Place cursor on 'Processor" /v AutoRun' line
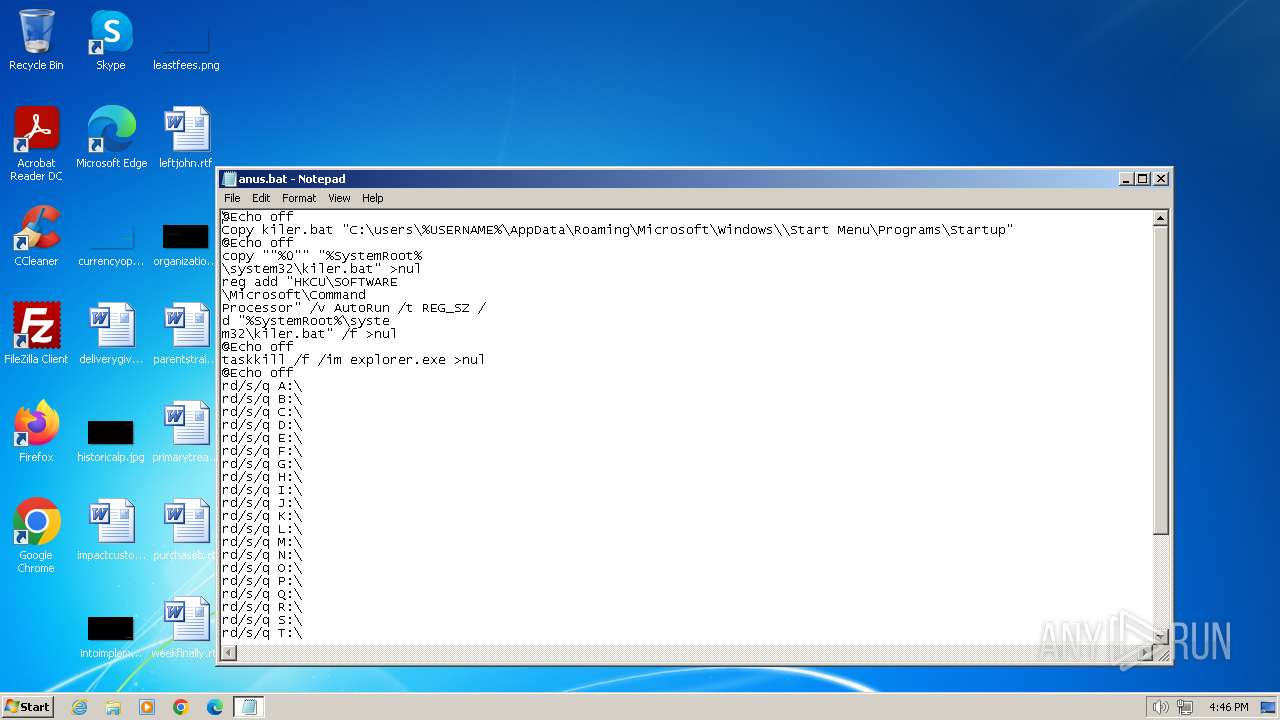1280x720 pixels. [353, 308]
